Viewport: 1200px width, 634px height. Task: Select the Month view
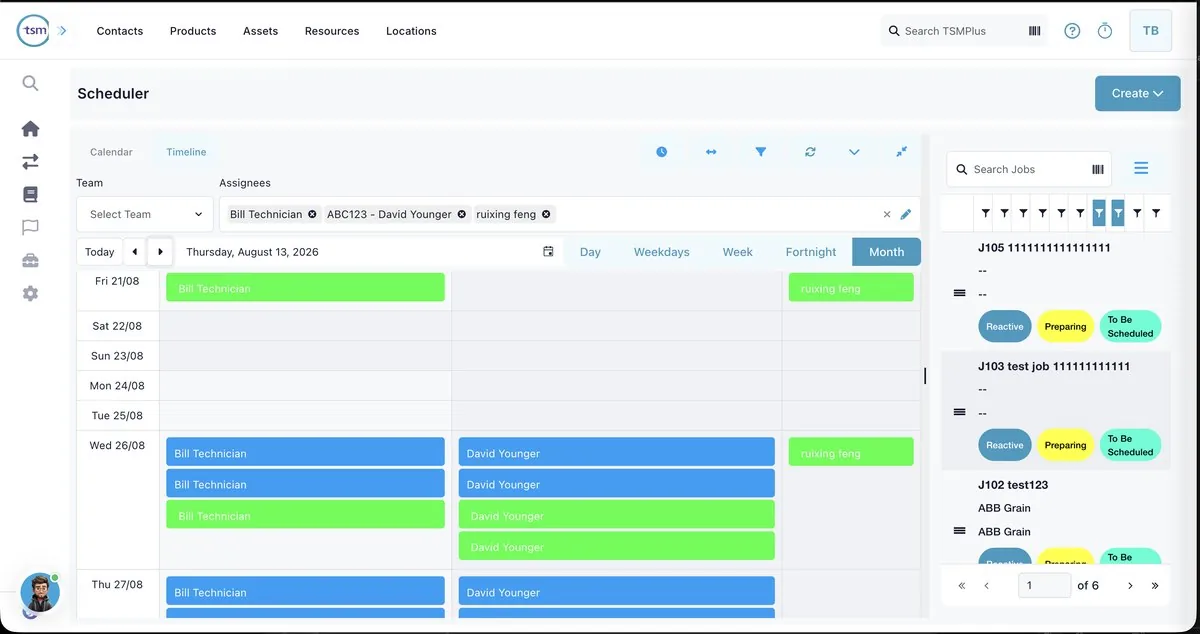click(x=886, y=252)
